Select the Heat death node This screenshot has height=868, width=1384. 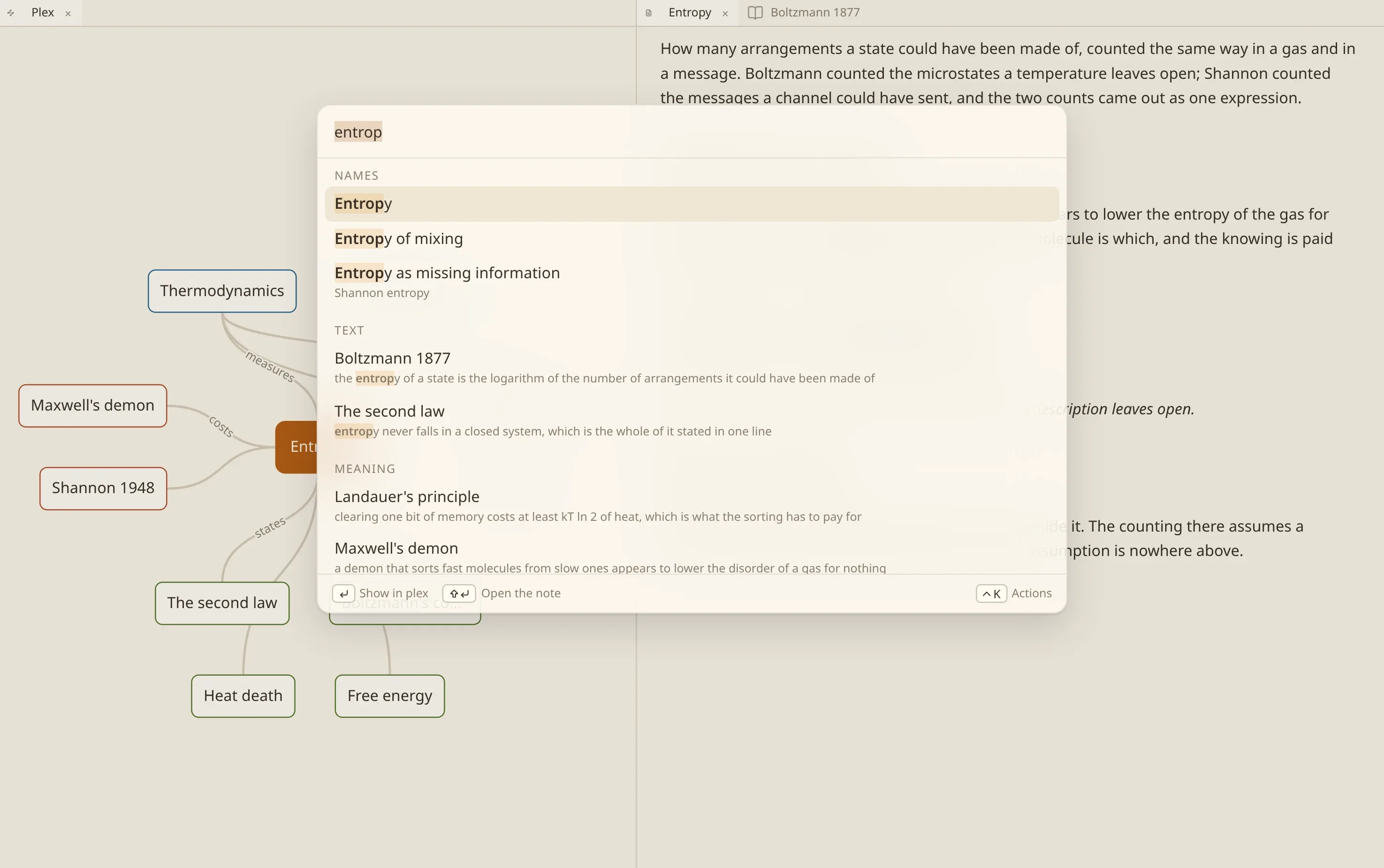[243, 696]
